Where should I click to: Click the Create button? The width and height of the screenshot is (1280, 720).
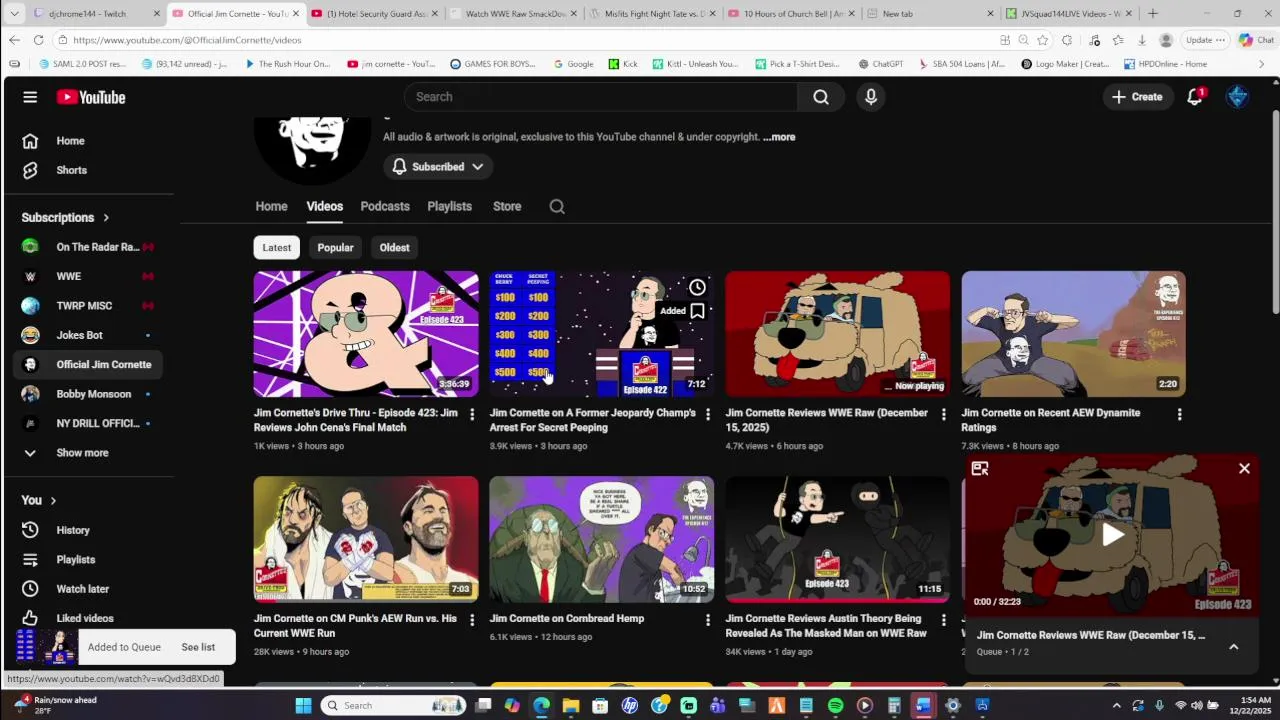click(1137, 97)
